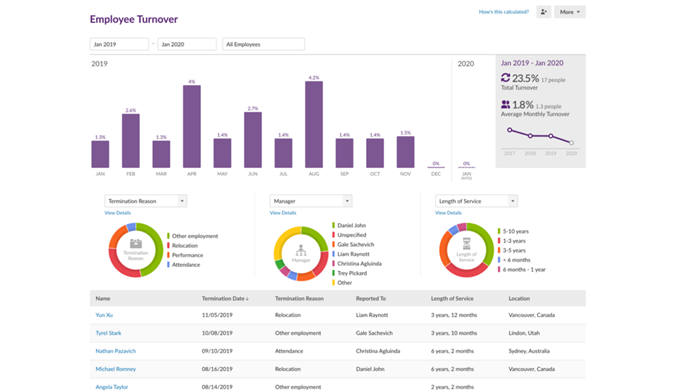This screenshot has width=682, height=391.
Task: Sort by Reported To column header
Action: pos(371,298)
